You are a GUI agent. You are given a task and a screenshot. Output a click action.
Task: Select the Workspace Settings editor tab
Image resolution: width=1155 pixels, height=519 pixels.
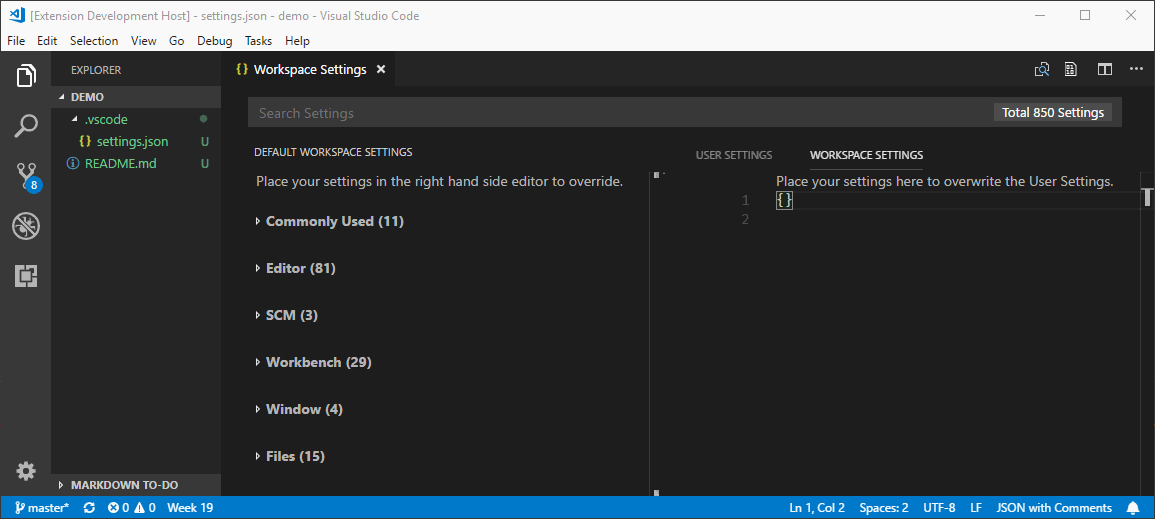coord(309,69)
